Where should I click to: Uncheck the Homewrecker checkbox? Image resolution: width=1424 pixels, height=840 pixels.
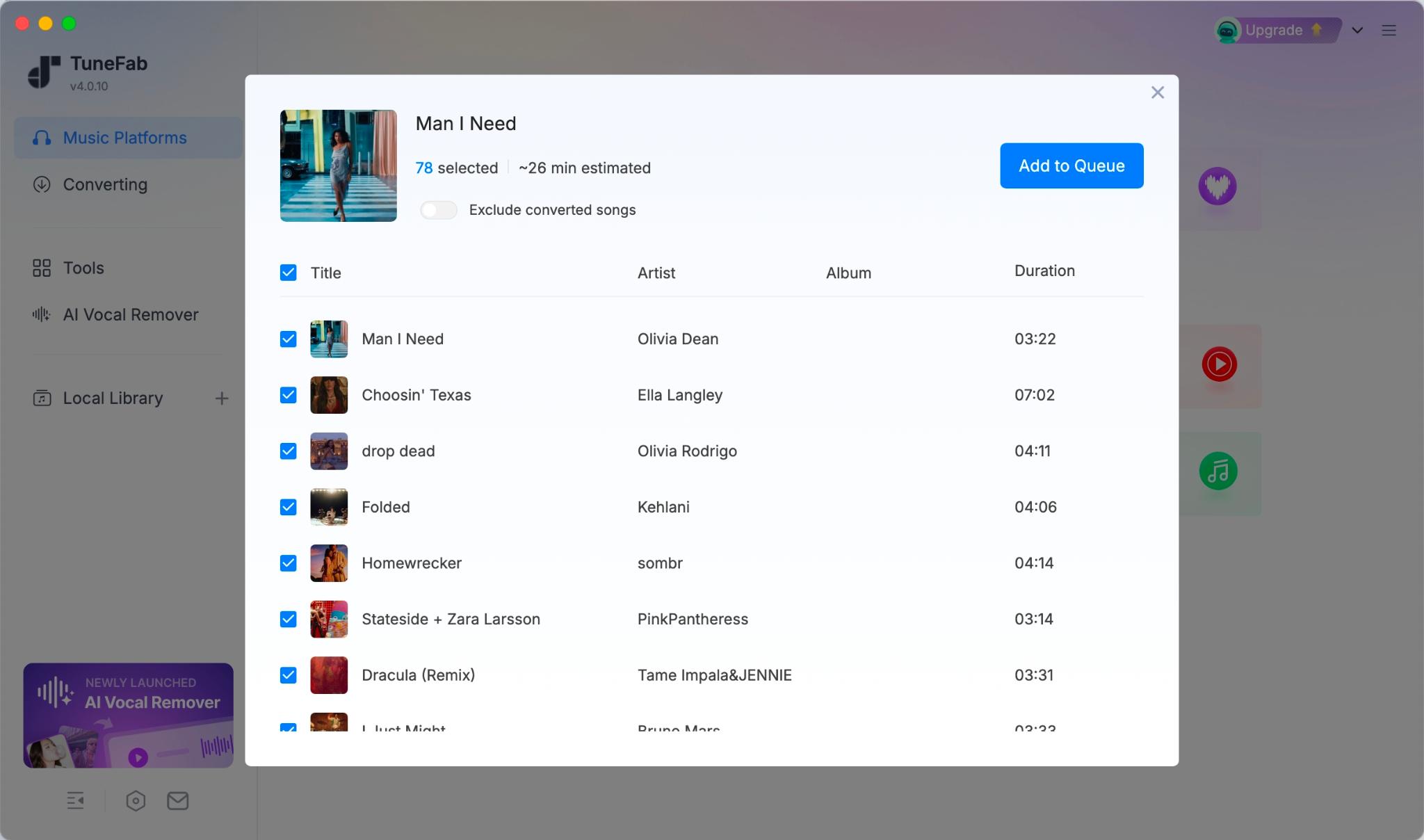288,563
